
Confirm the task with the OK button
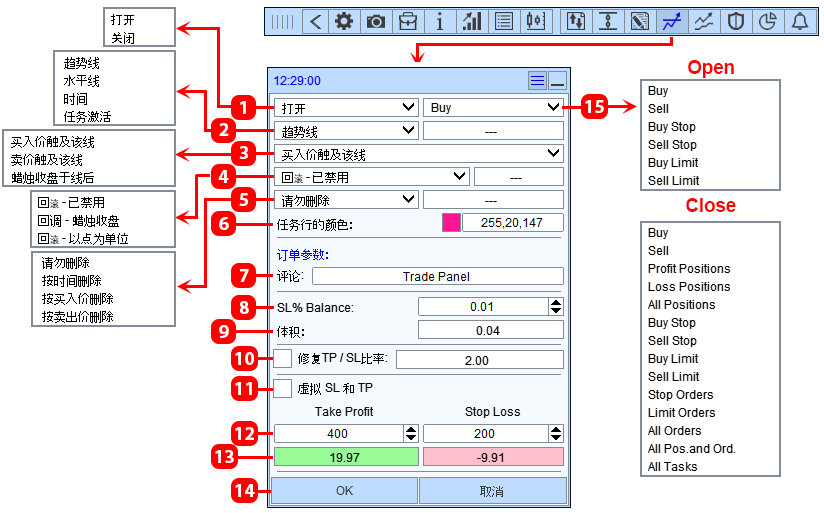pyautogui.click(x=344, y=490)
